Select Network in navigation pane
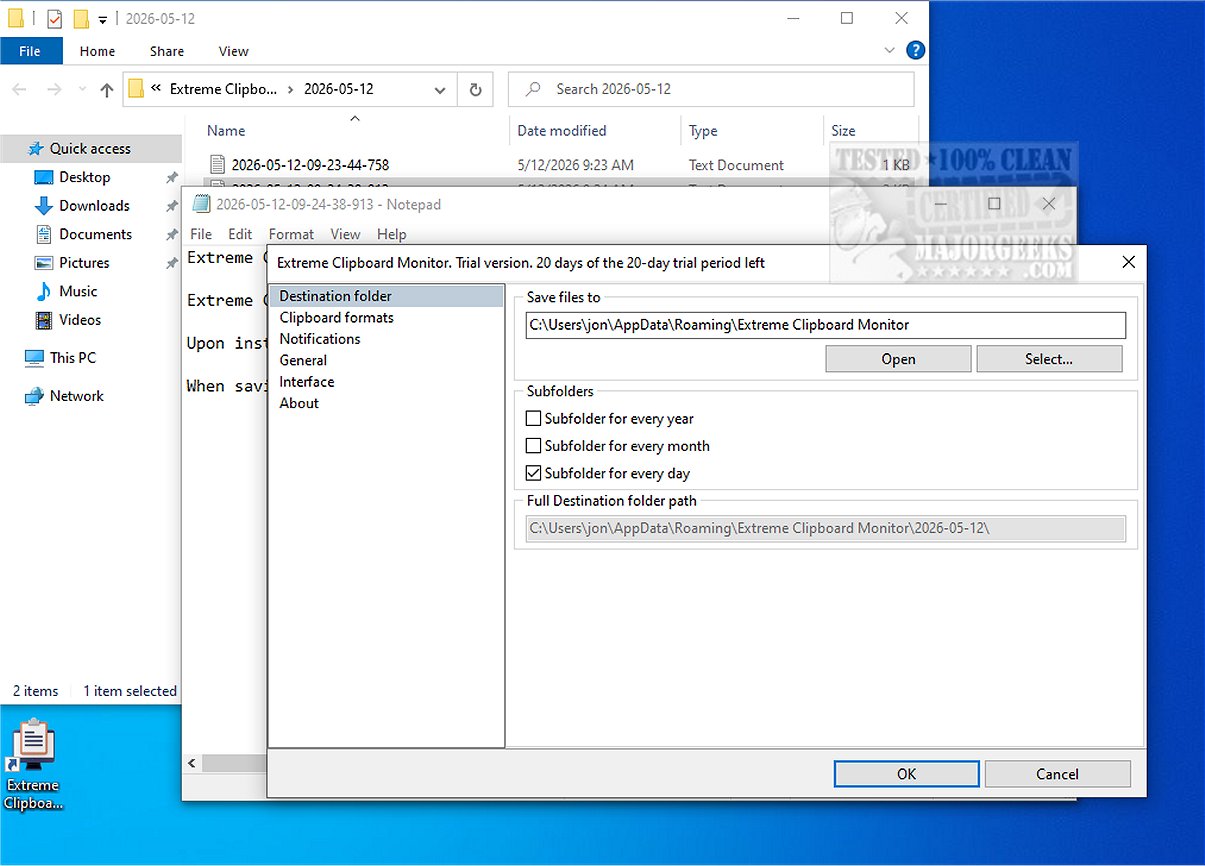 [76, 396]
